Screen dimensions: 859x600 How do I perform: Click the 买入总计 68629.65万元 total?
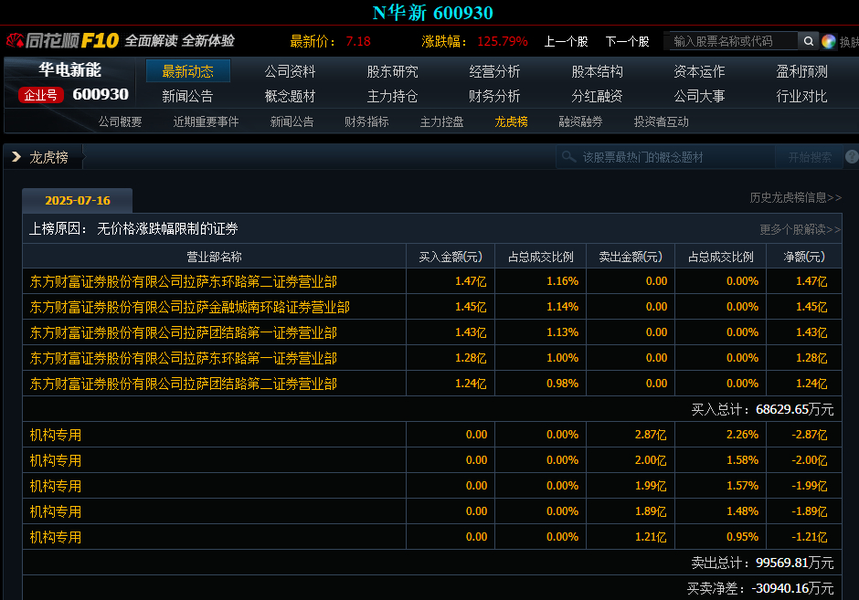pyautogui.click(x=763, y=409)
